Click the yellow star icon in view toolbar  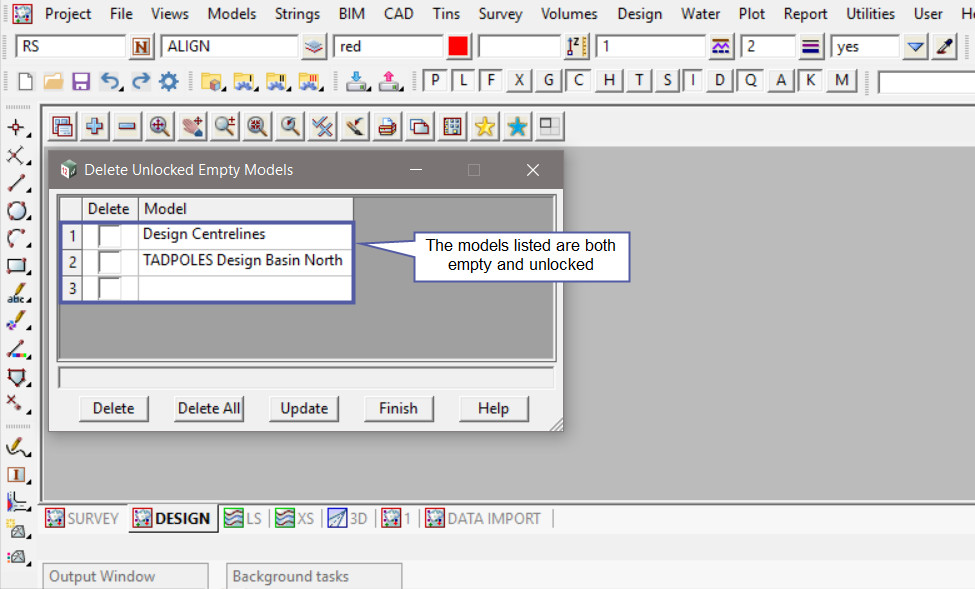(x=485, y=126)
